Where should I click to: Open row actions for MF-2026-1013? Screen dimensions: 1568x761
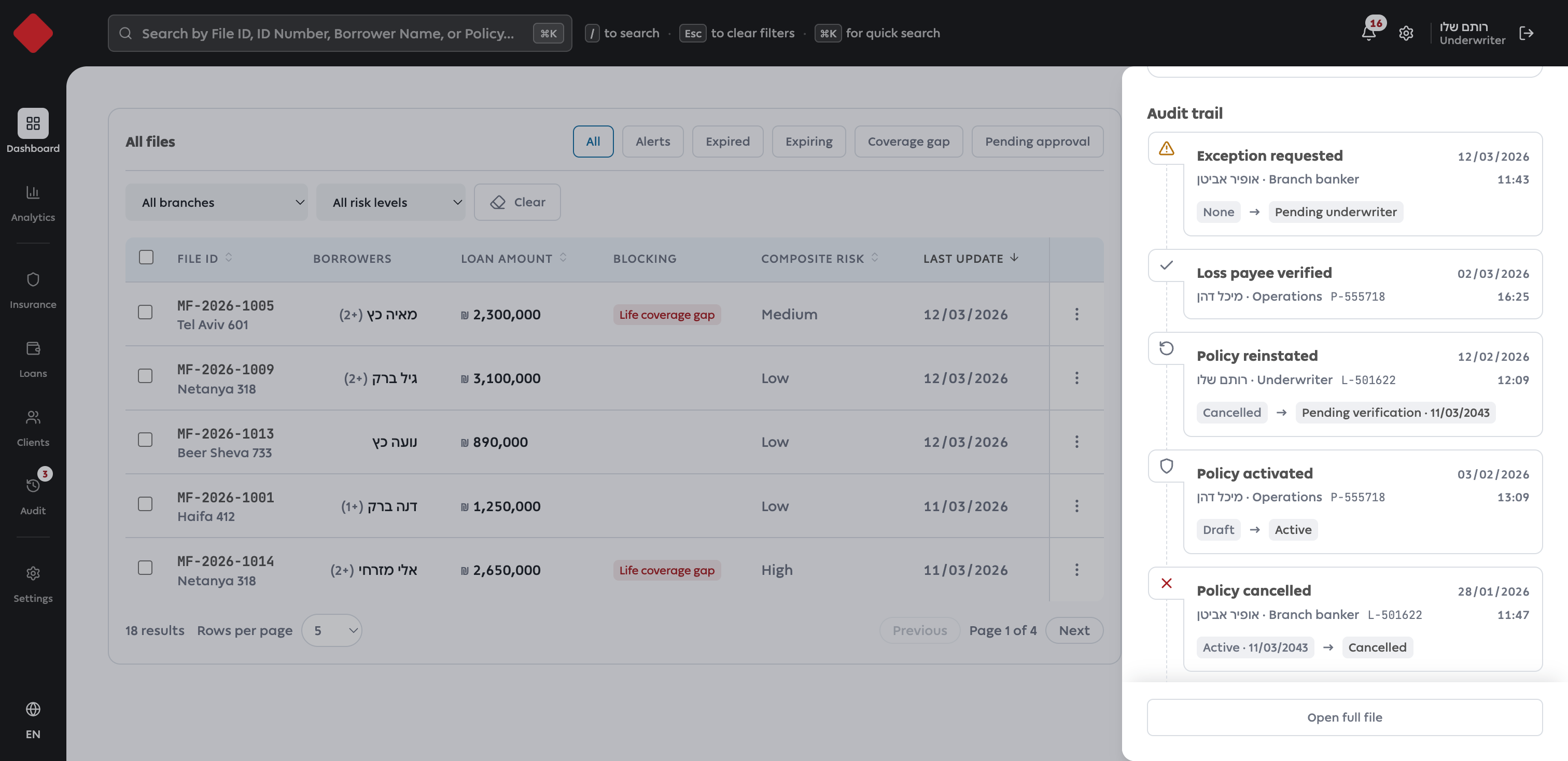[x=1077, y=442]
